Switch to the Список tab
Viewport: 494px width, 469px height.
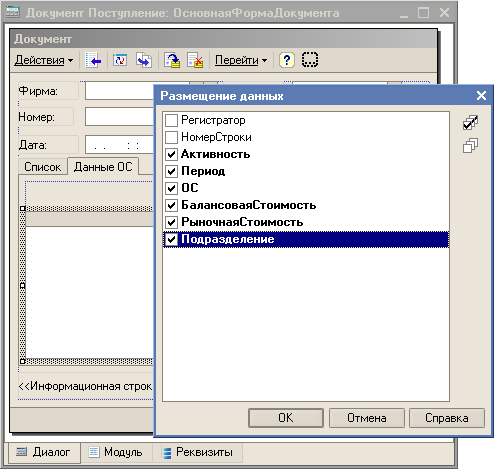click(43, 167)
